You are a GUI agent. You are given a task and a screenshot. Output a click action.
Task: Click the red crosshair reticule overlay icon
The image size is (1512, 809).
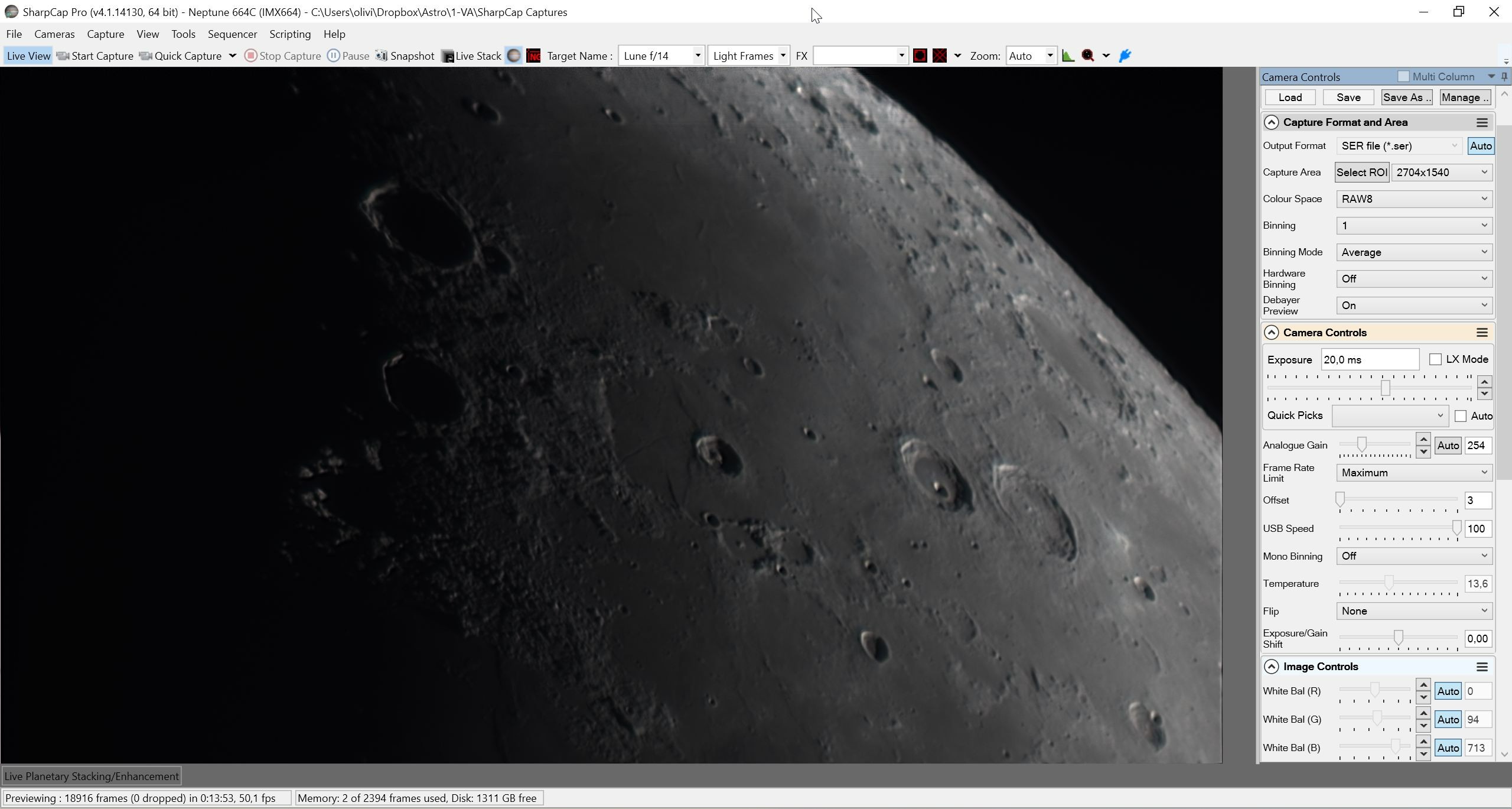point(940,56)
